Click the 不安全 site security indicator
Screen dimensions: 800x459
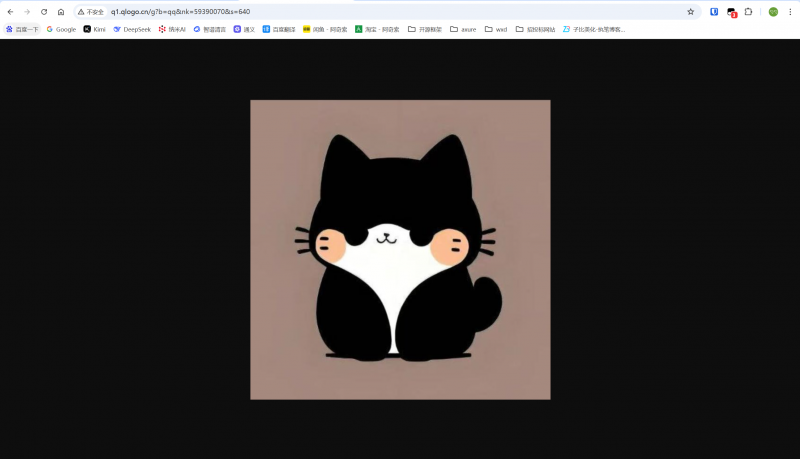91,12
